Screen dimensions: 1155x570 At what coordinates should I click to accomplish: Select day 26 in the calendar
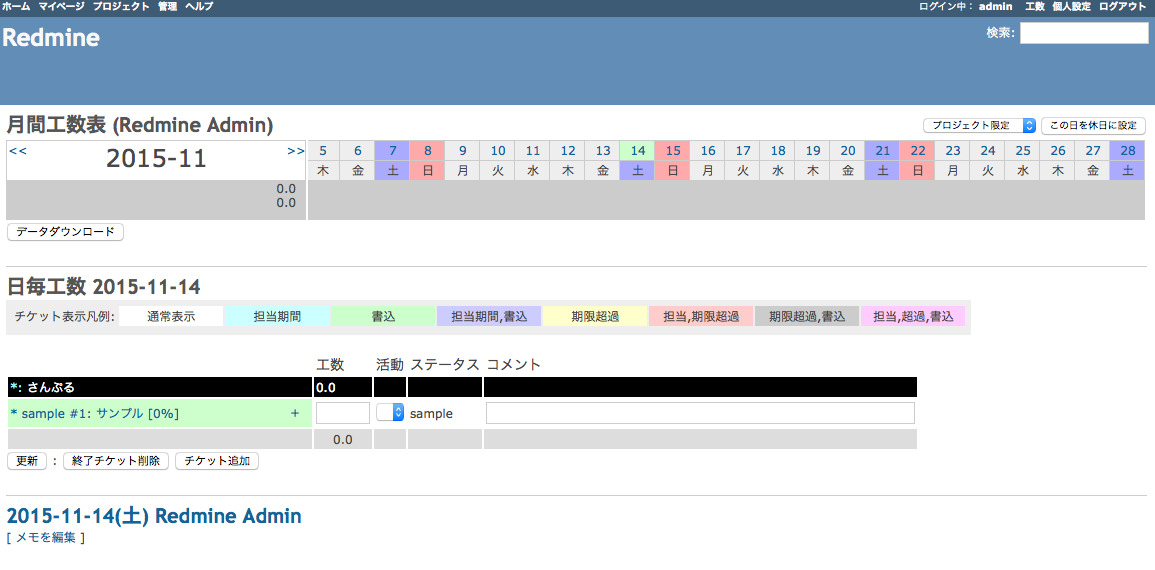[1058, 151]
